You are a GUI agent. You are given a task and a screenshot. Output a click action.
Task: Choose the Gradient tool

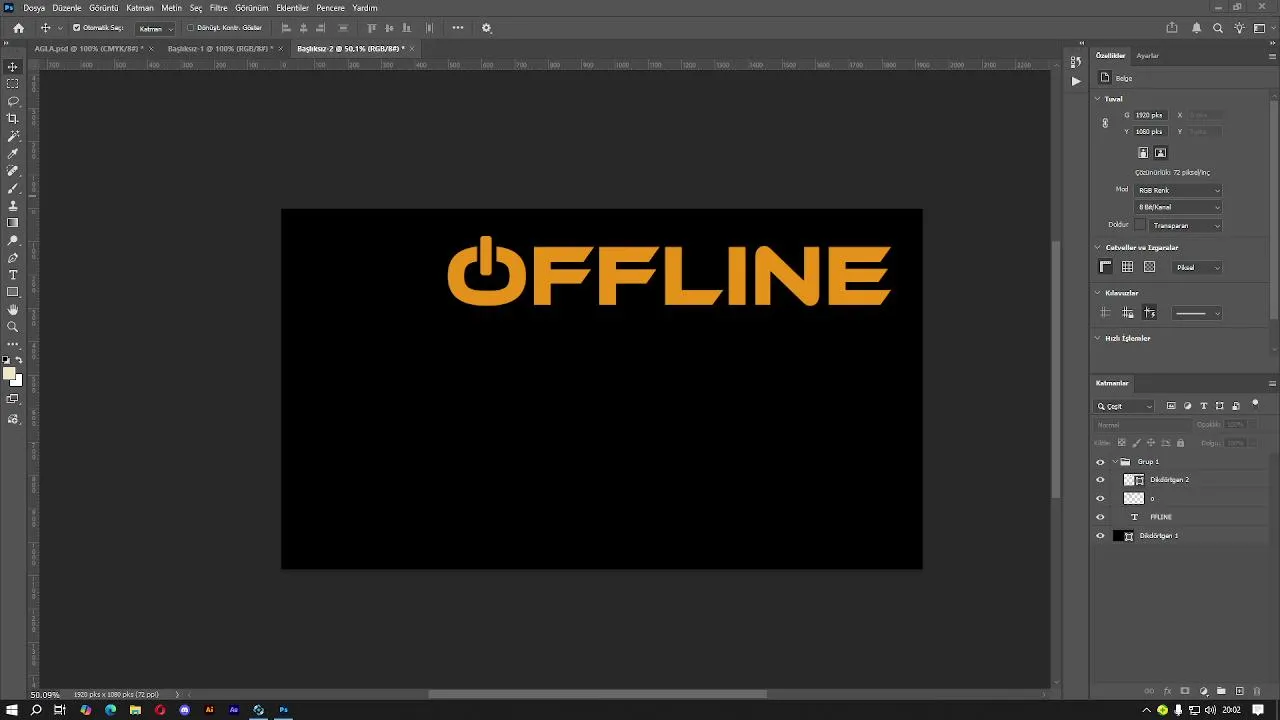pos(13,223)
